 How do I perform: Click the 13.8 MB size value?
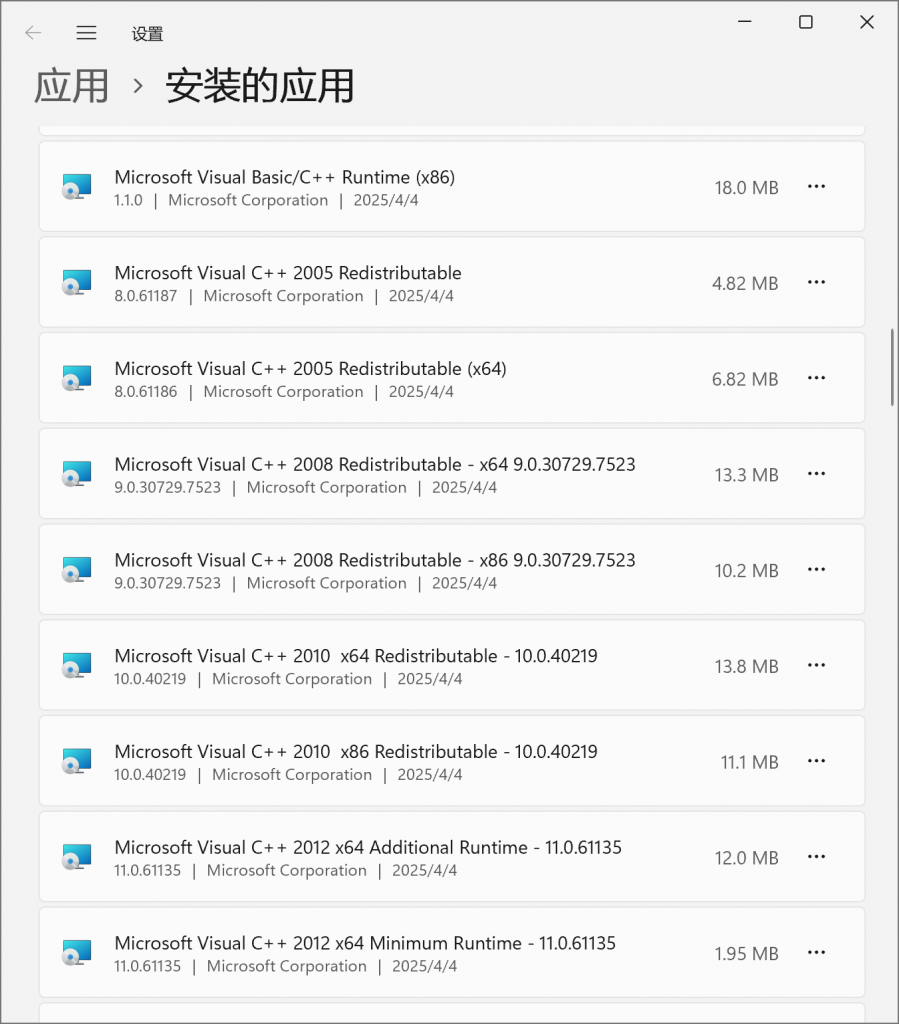746,666
